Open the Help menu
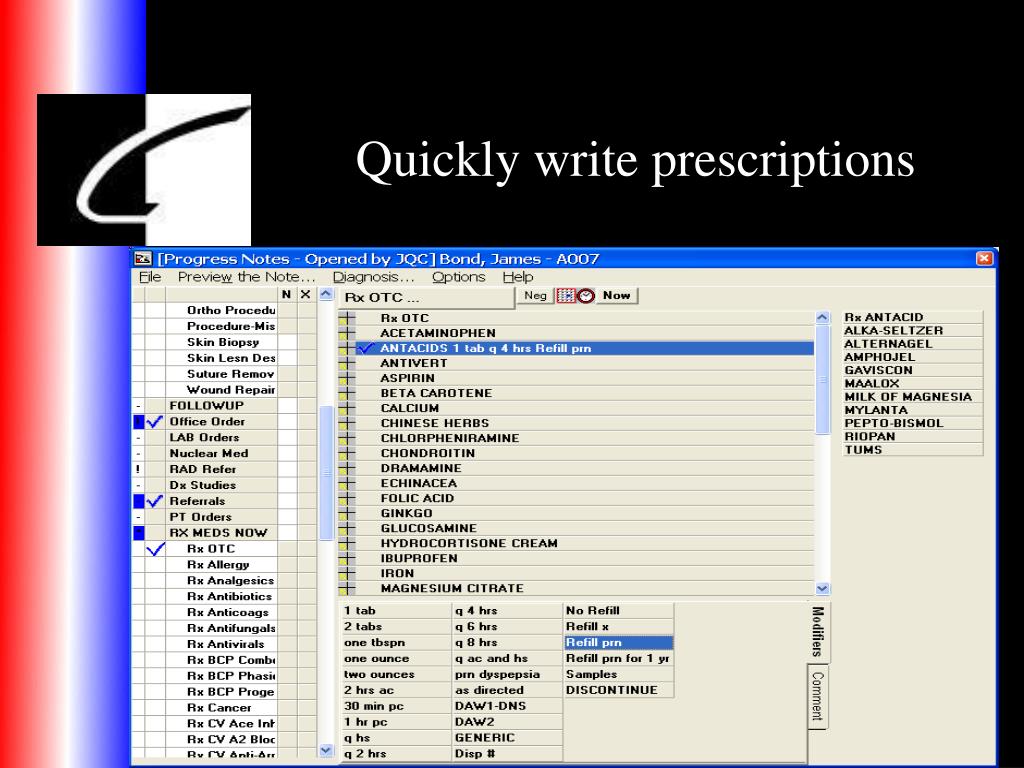 pyautogui.click(x=518, y=277)
